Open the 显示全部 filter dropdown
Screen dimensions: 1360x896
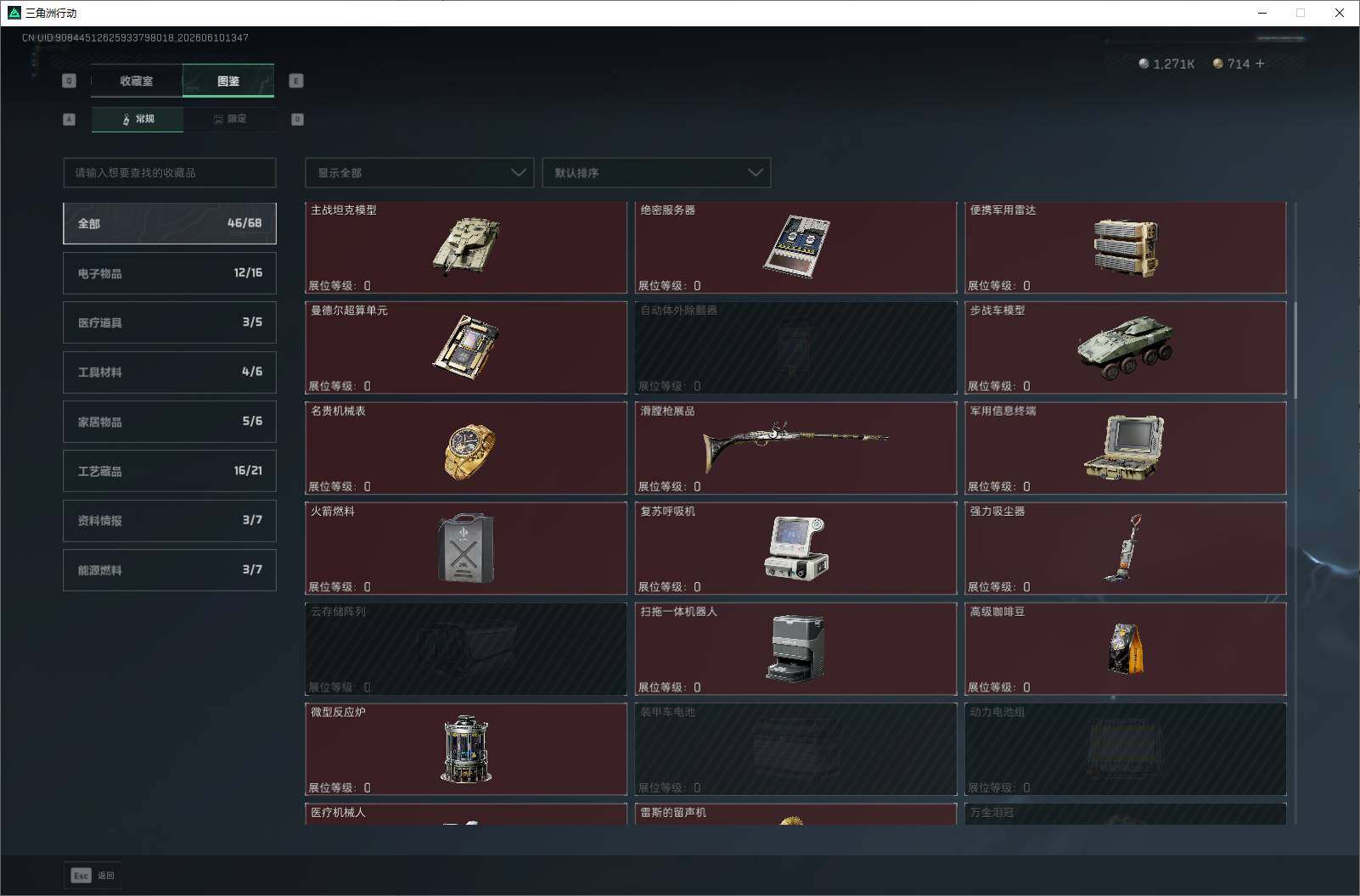click(x=419, y=172)
